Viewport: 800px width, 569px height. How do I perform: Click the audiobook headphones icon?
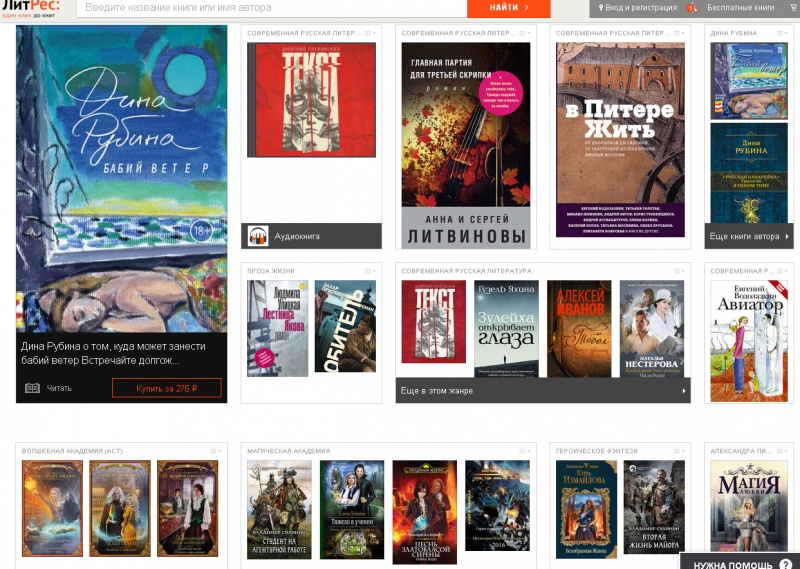(258, 236)
